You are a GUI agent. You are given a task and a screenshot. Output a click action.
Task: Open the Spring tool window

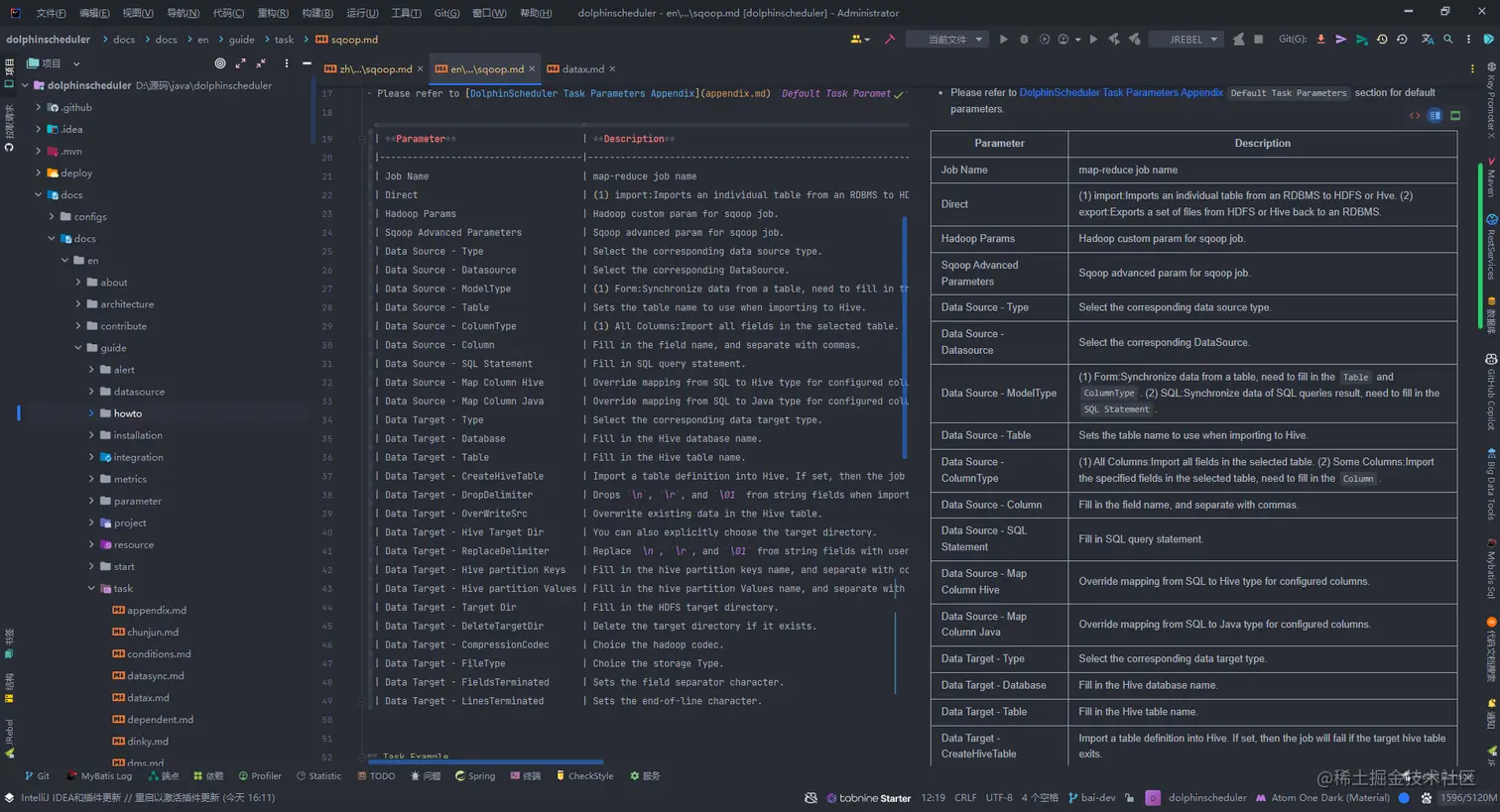point(474,776)
